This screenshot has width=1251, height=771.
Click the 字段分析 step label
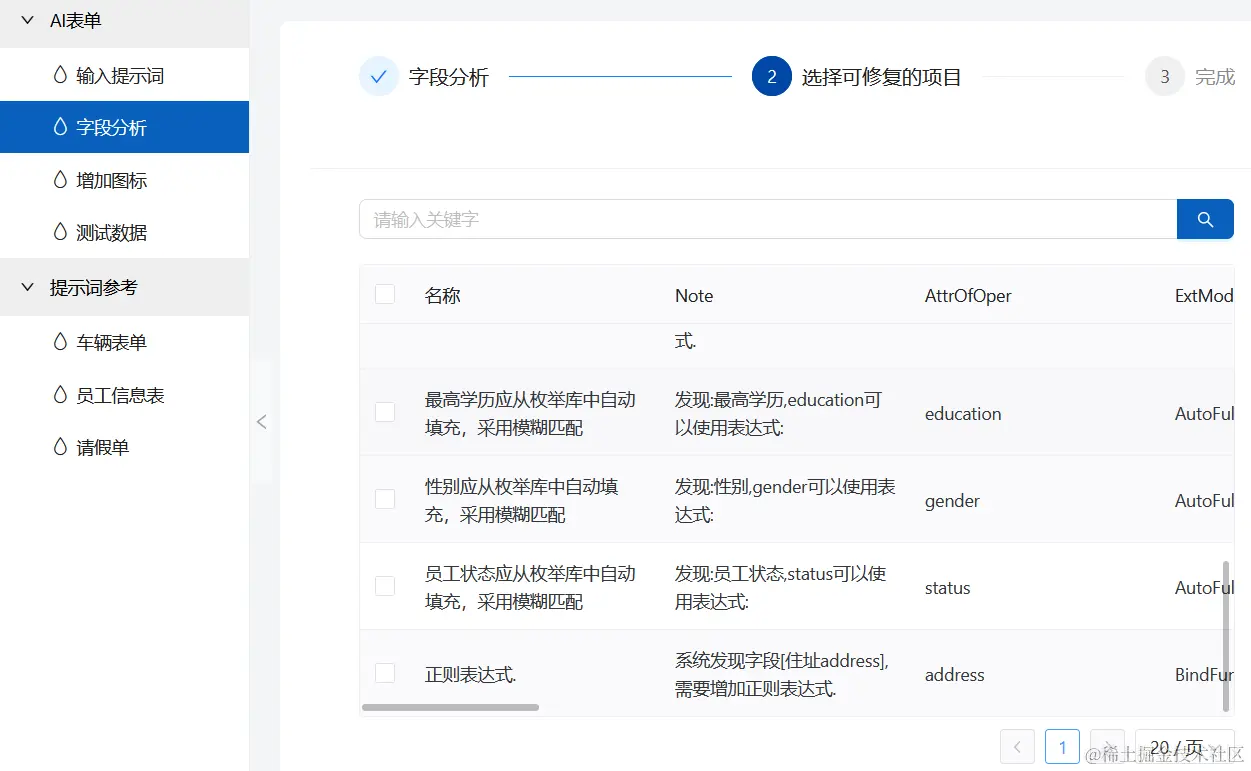(x=449, y=77)
